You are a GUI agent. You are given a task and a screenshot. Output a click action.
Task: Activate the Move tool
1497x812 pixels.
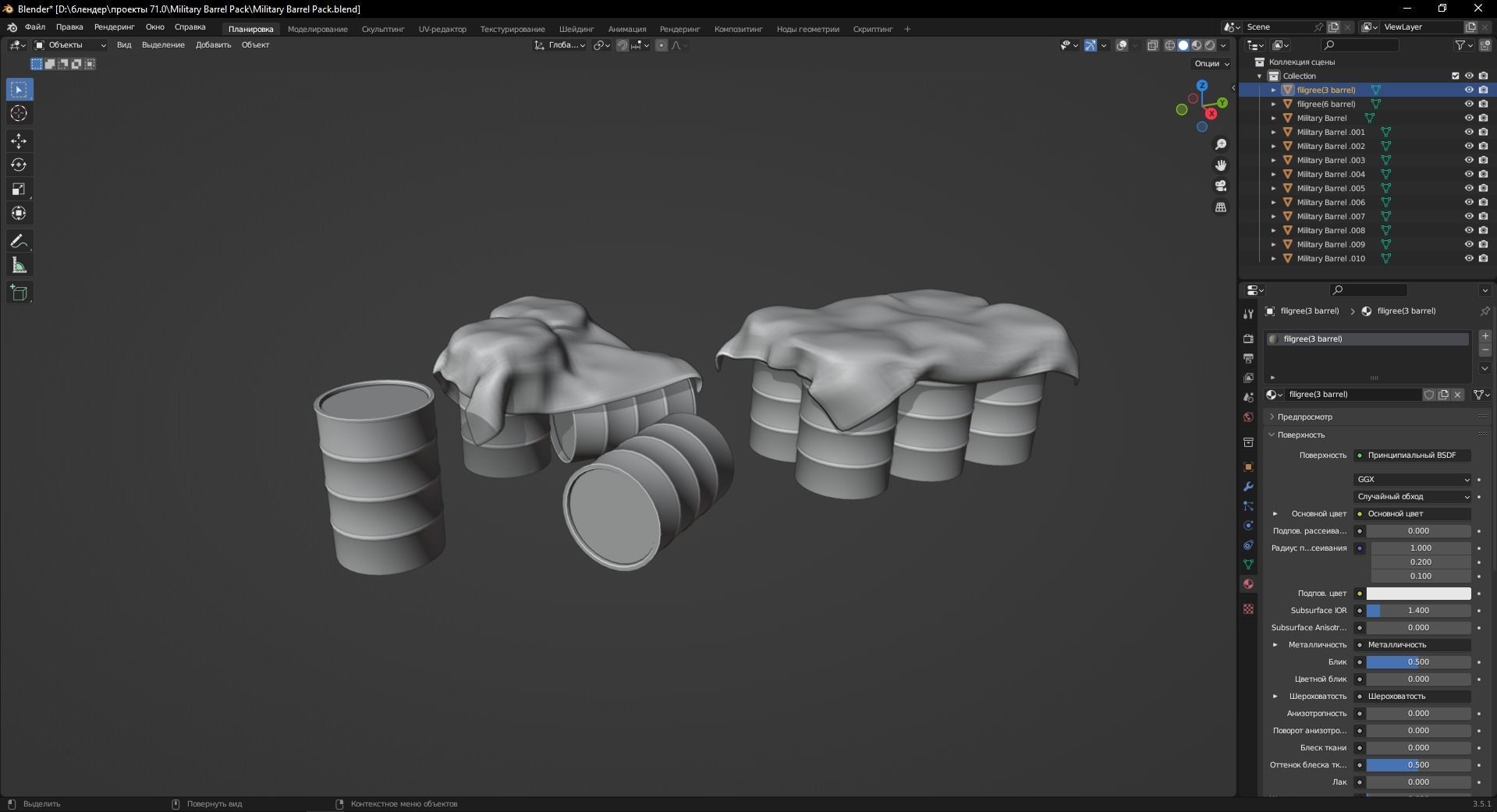(x=19, y=141)
